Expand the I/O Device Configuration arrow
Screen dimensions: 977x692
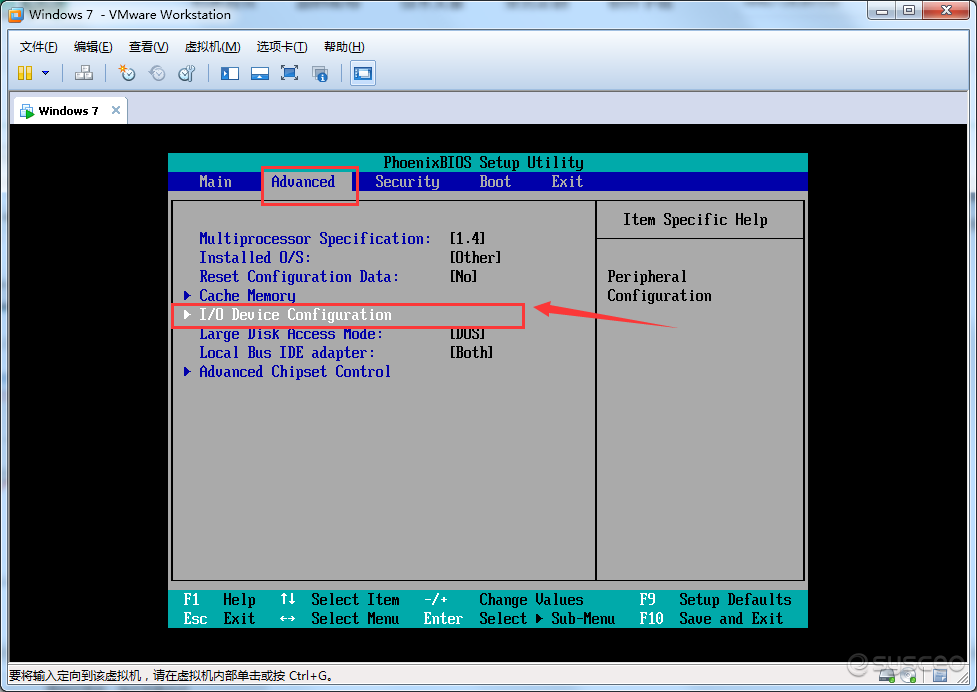(187, 315)
